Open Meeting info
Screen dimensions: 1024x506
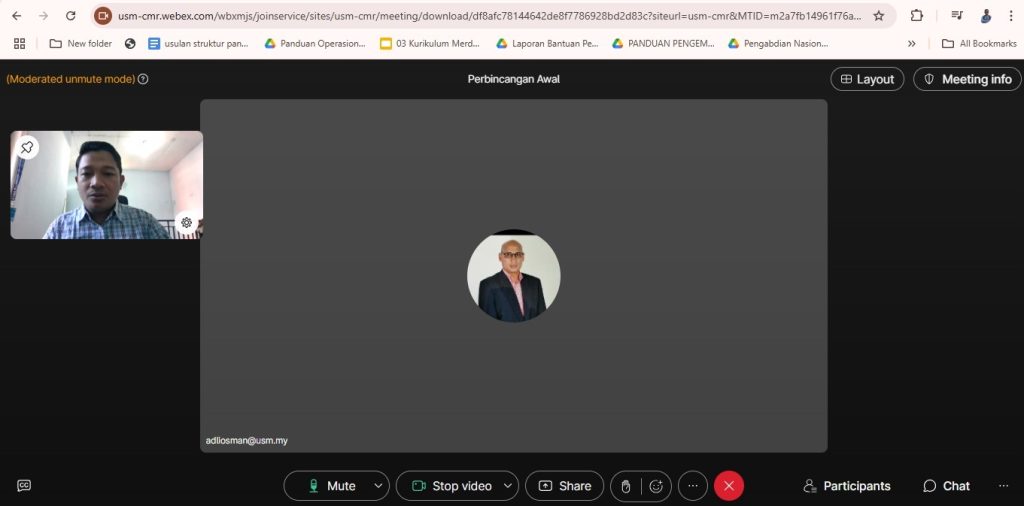(966, 79)
